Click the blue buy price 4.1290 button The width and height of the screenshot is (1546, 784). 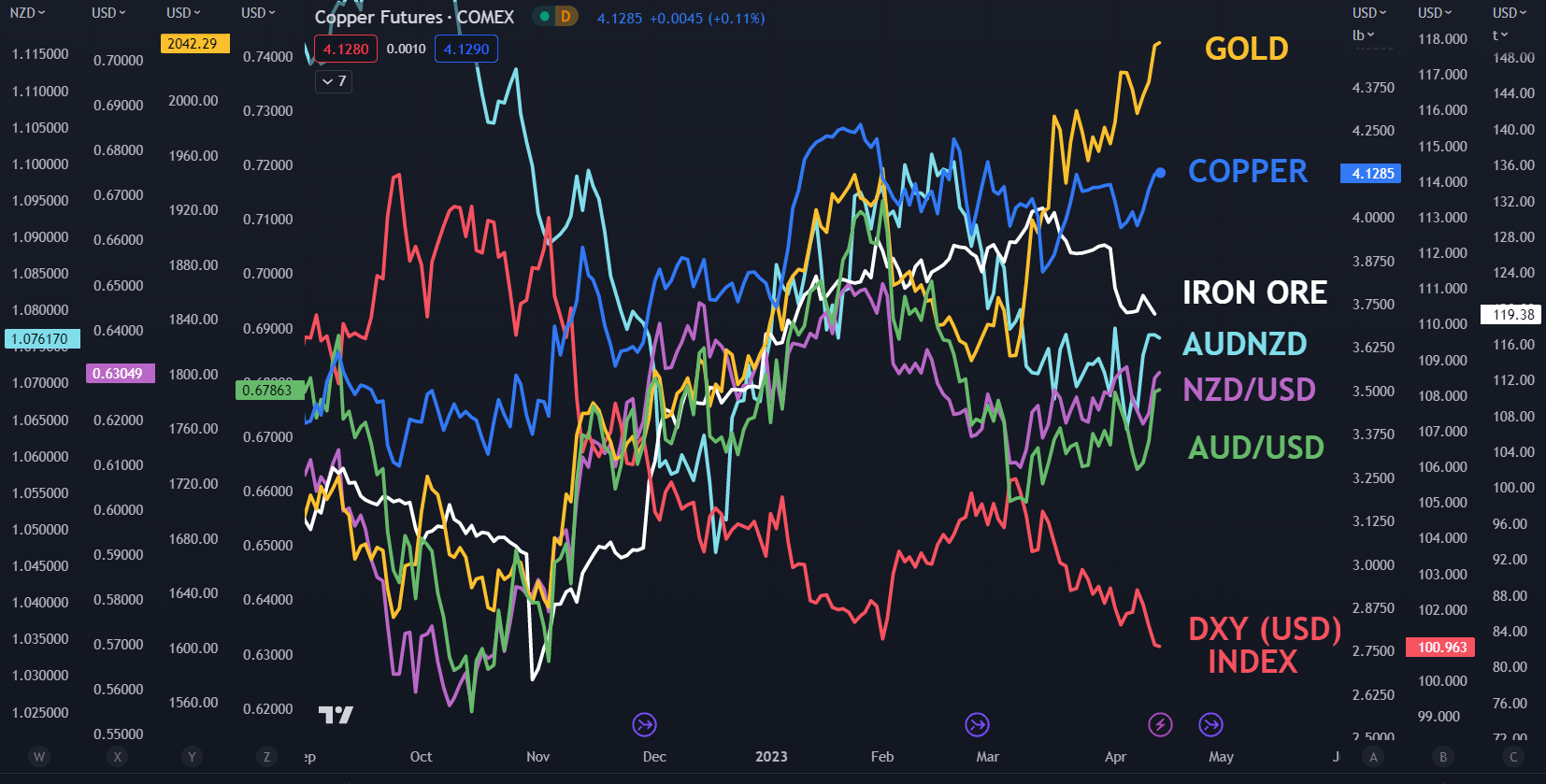click(x=466, y=50)
